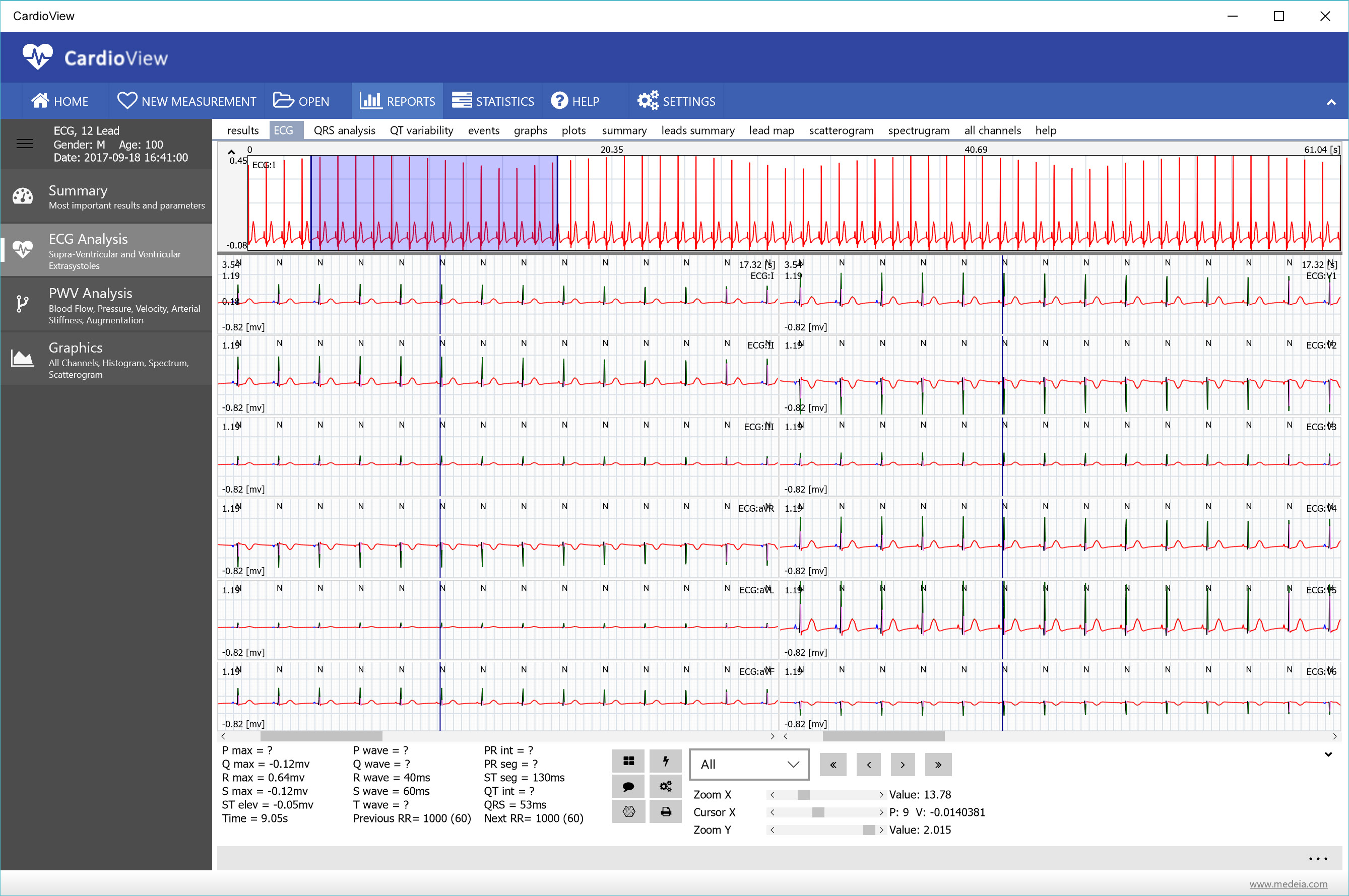Viewport: 1349px width, 896px height.
Task: Click the 'ST seg = 130ms' reading
Action: (x=524, y=778)
